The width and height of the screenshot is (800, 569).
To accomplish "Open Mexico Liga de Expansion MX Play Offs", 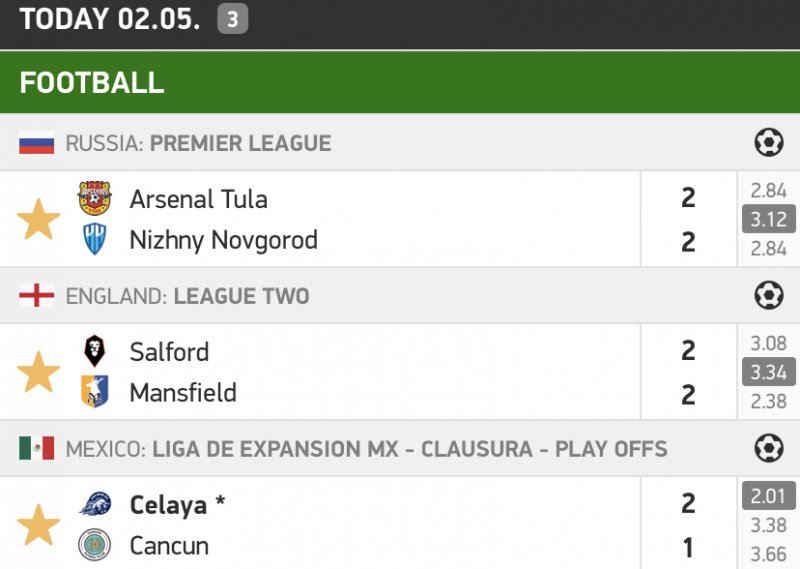I will click(366, 449).
